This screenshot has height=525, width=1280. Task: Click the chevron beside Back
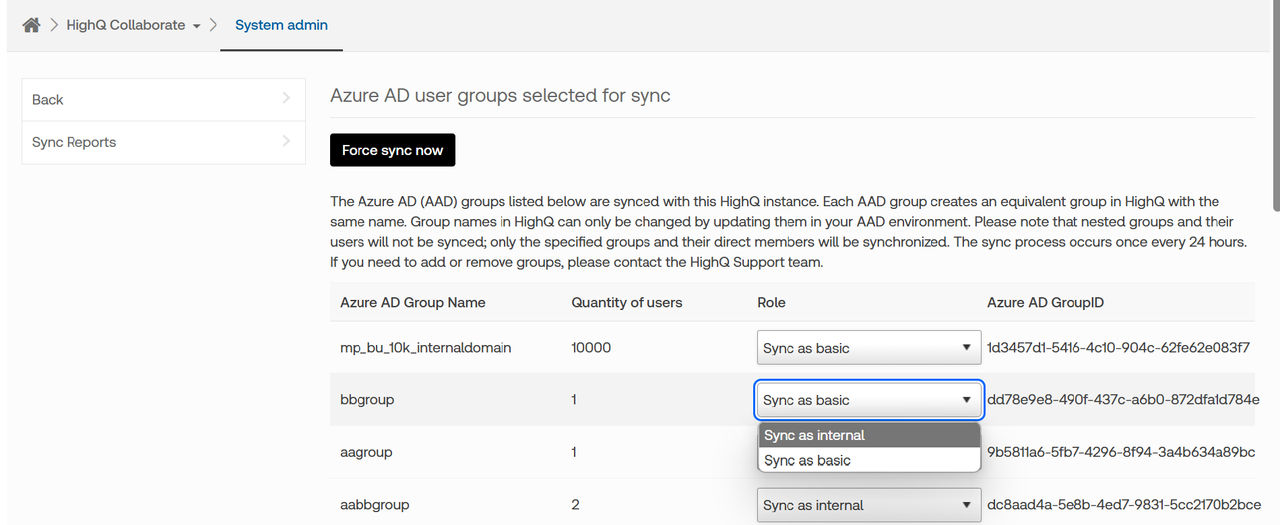[286, 98]
